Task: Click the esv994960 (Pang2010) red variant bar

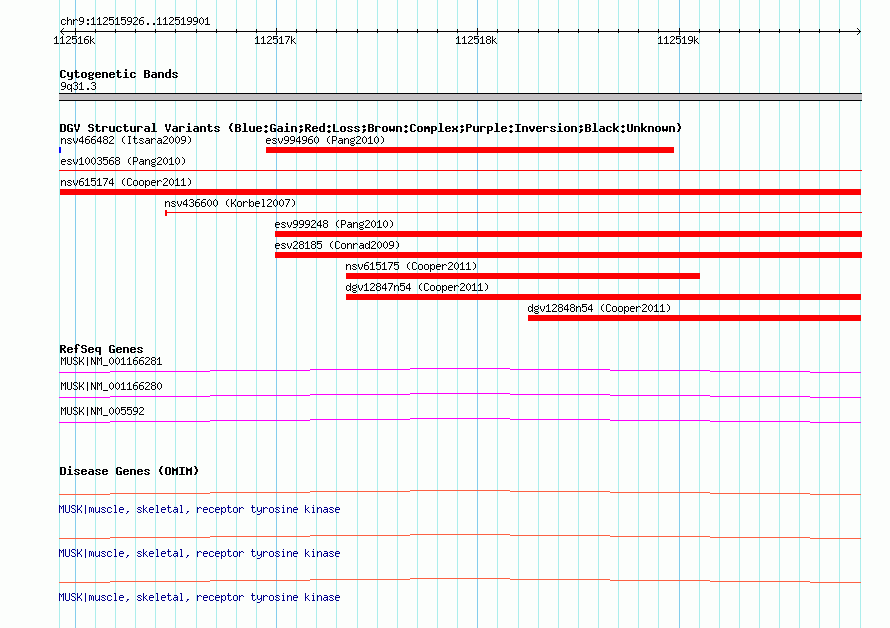Action: click(x=470, y=150)
